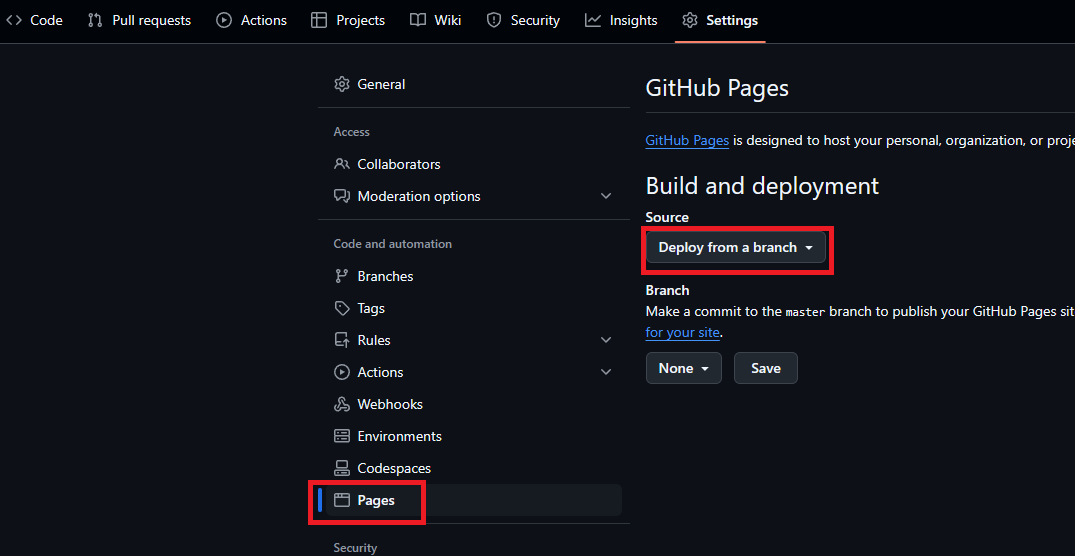Open the None branch selector dropdown
The width and height of the screenshot is (1075, 556).
683,368
